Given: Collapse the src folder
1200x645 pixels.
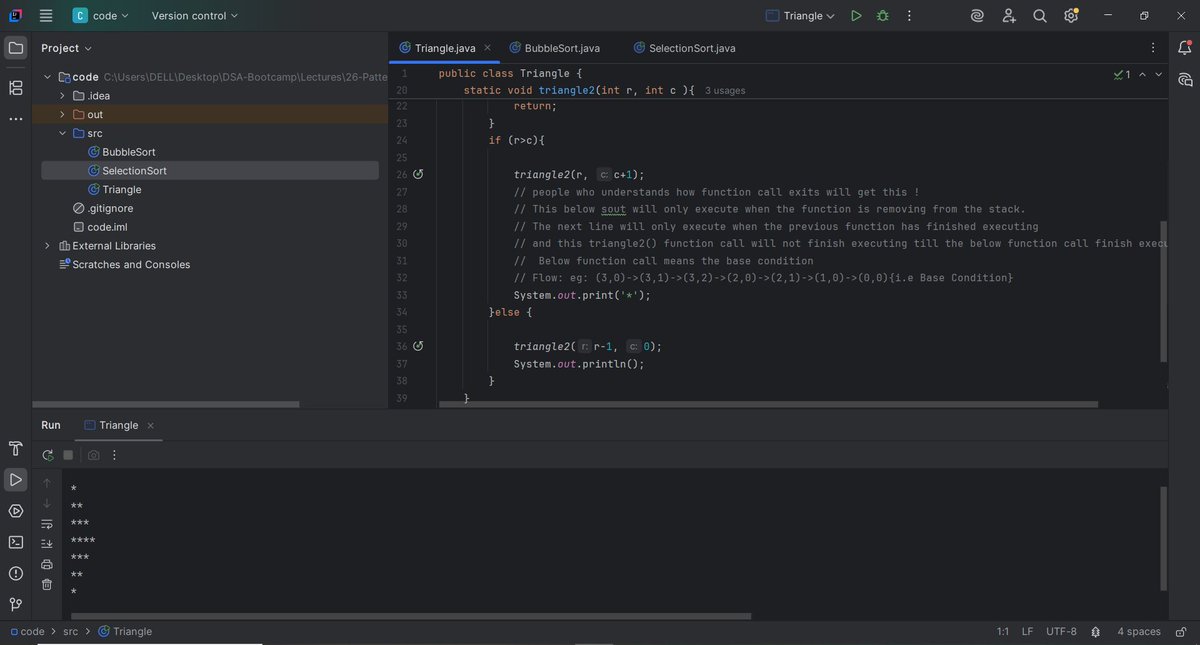Looking at the screenshot, I should pos(62,133).
